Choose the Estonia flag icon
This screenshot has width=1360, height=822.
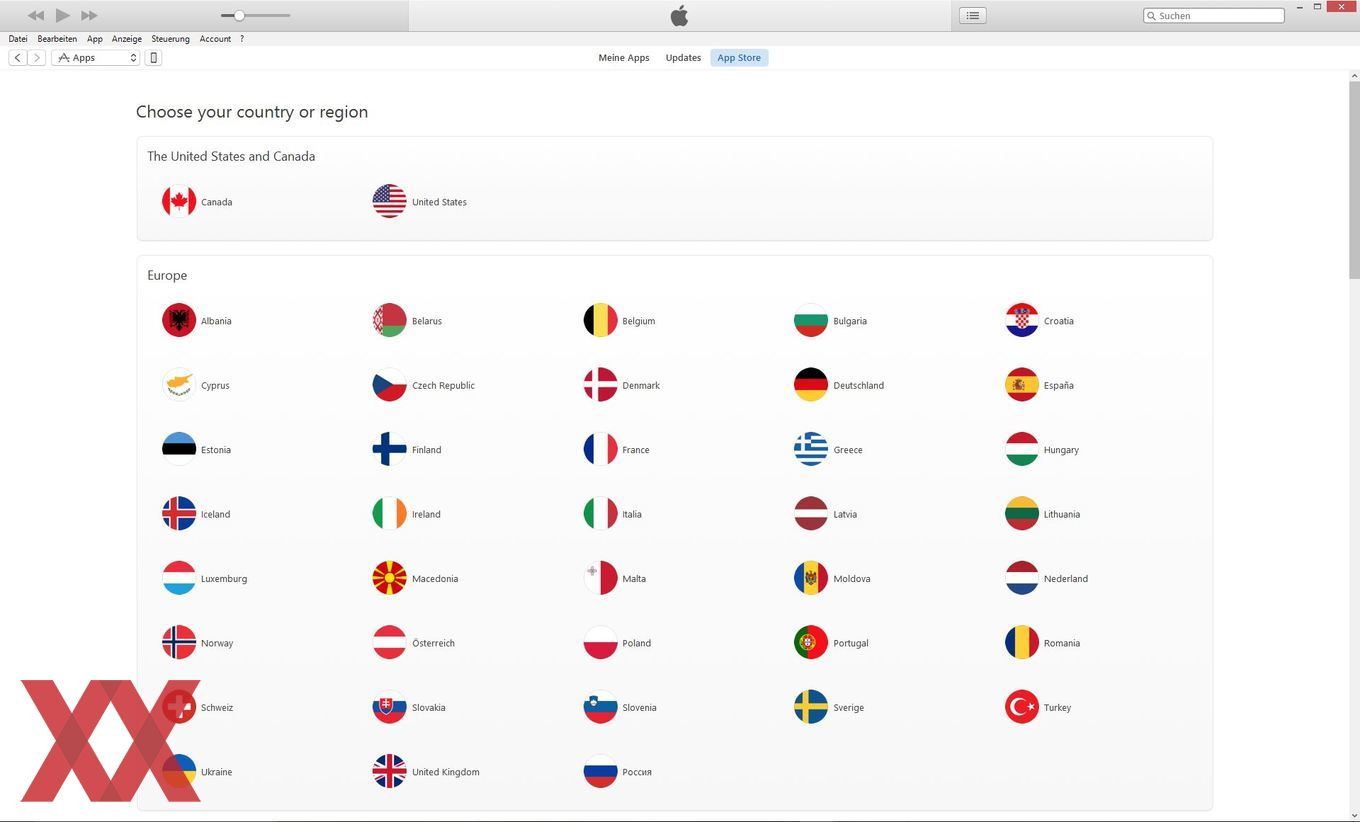tap(179, 449)
